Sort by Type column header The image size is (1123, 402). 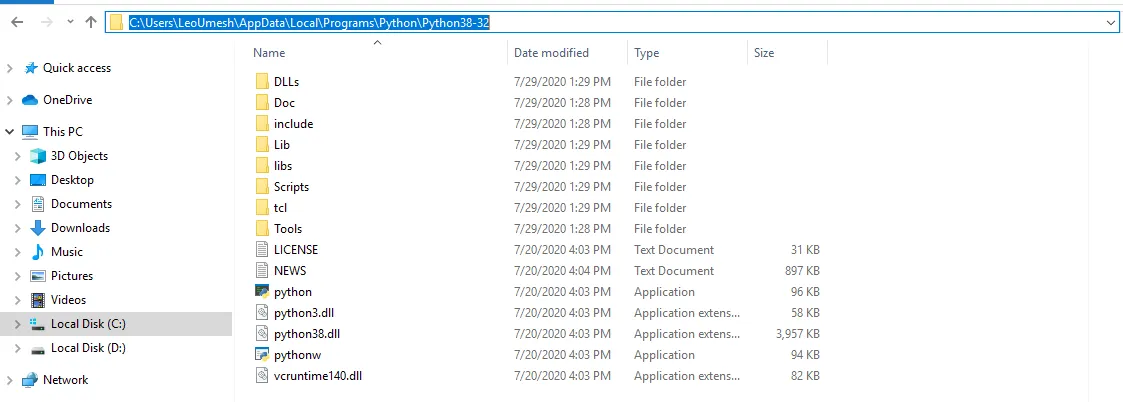tap(646, 53)
